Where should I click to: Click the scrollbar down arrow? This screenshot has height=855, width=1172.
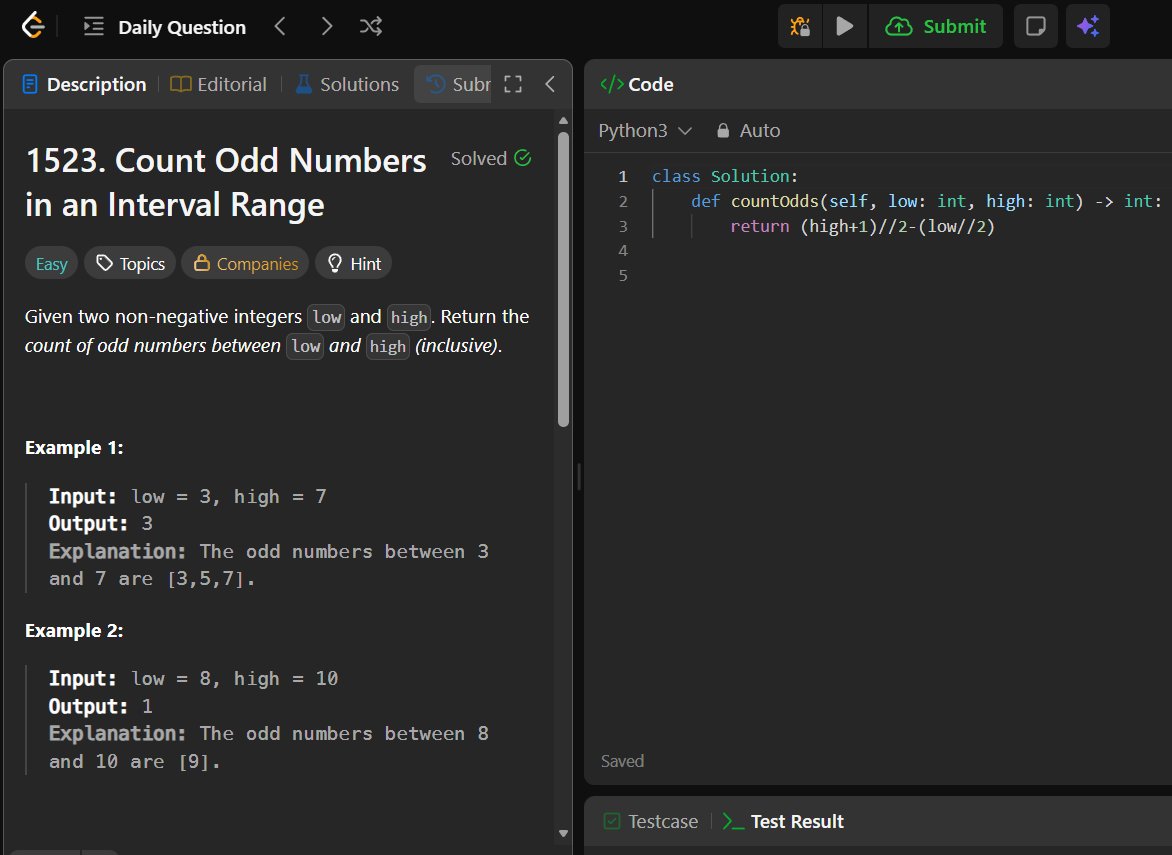pos(564,833)
